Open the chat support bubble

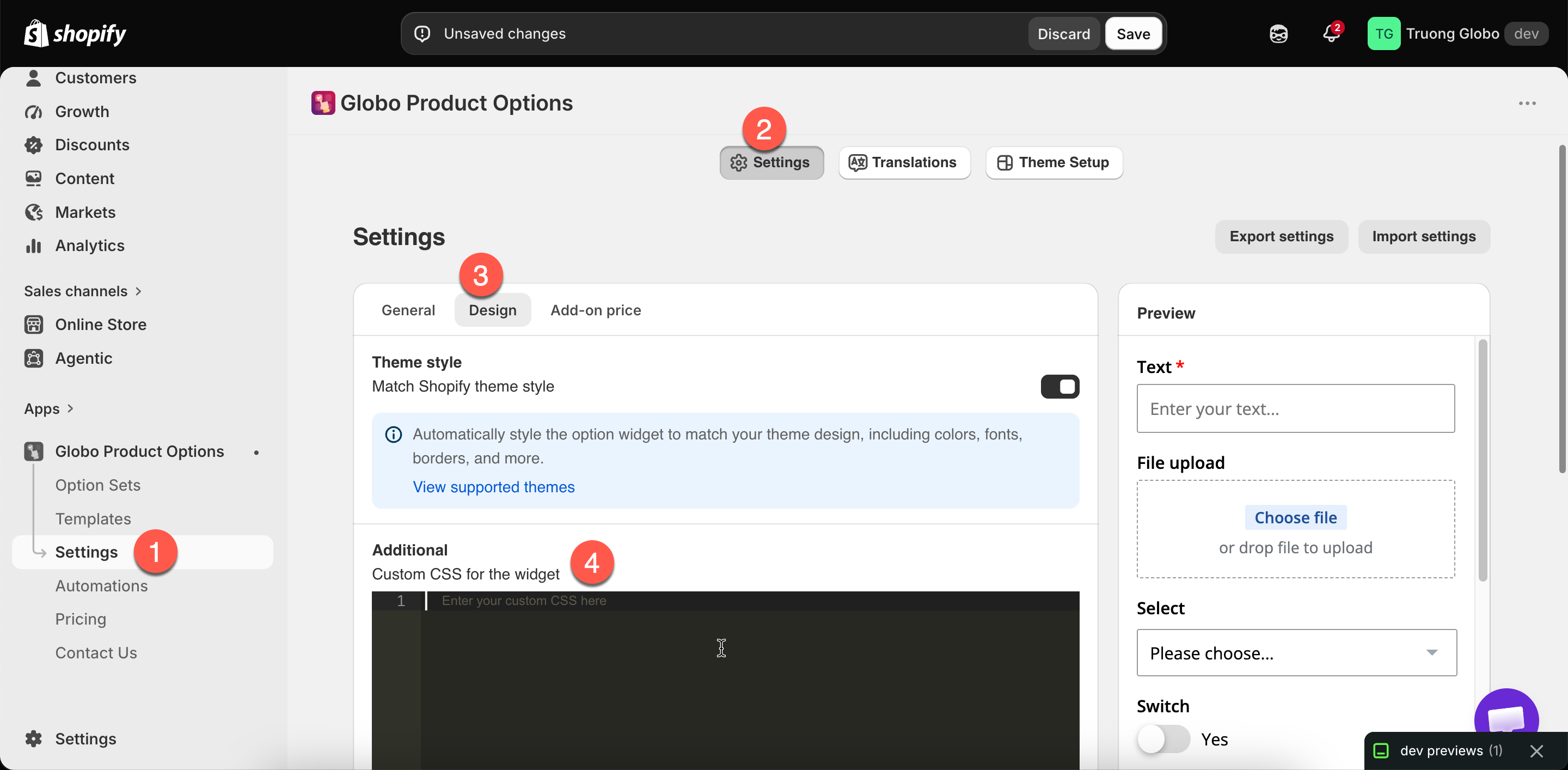[1506, 712]
